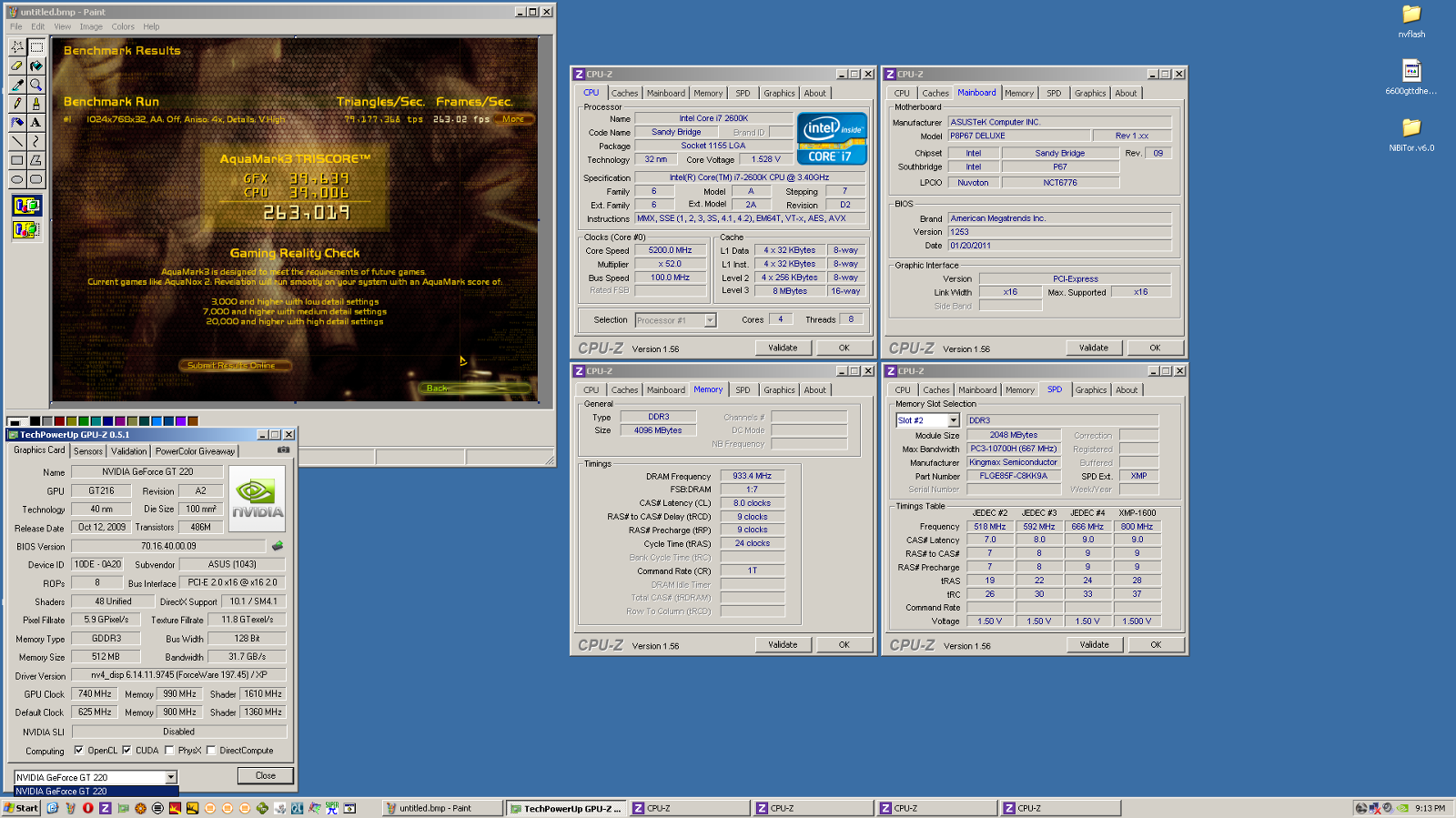Open the PowerColor Giveaway tab in GPU-Z
Viewport: 1456px width, 818px height.
click(x=195, y=451)
